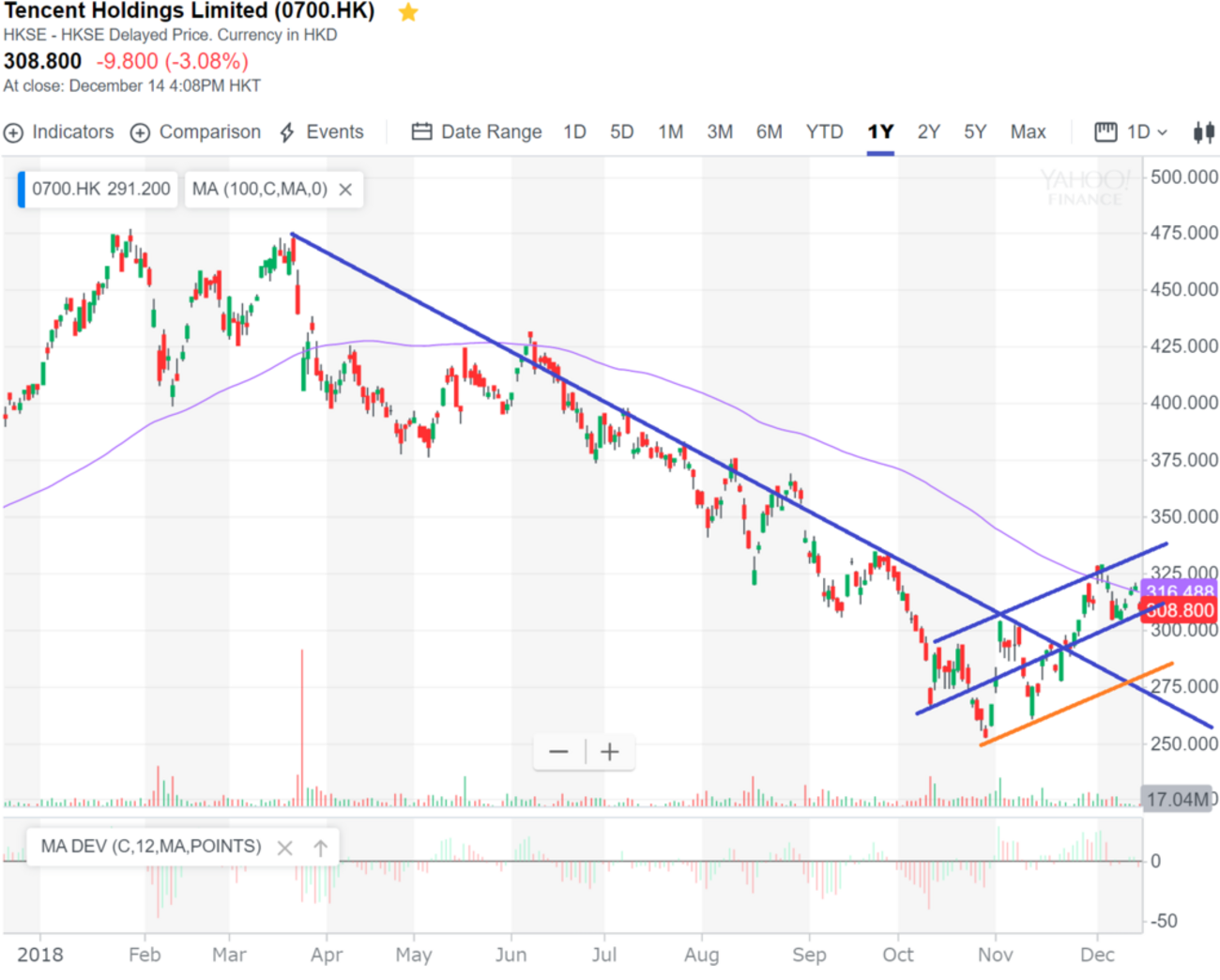Click the Indicators plus icon

click(x=13, y=133)
